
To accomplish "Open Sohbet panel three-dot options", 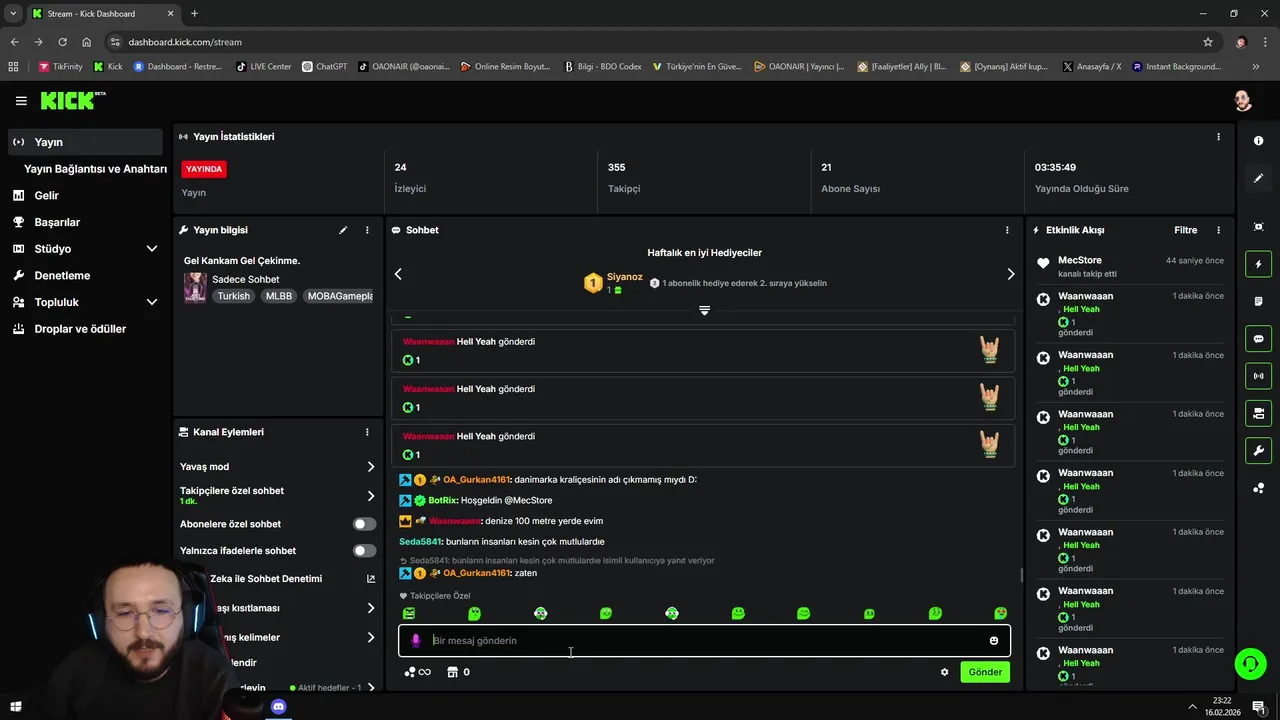I will pyautogui.click(x=1007, y=230).
